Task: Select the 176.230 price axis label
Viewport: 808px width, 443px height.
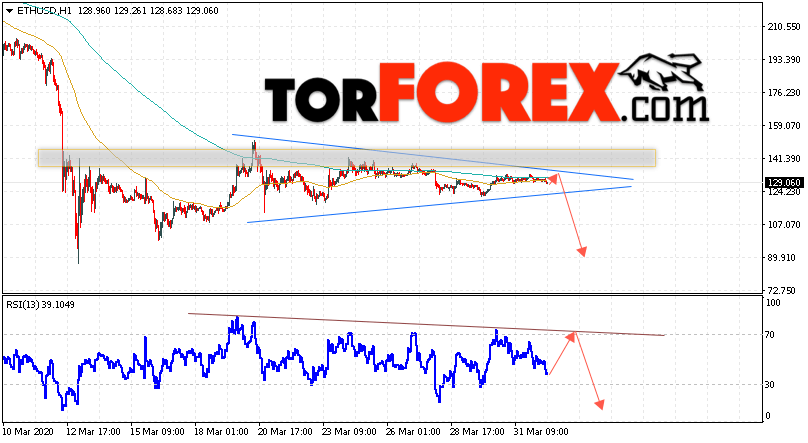Action: 784,93
